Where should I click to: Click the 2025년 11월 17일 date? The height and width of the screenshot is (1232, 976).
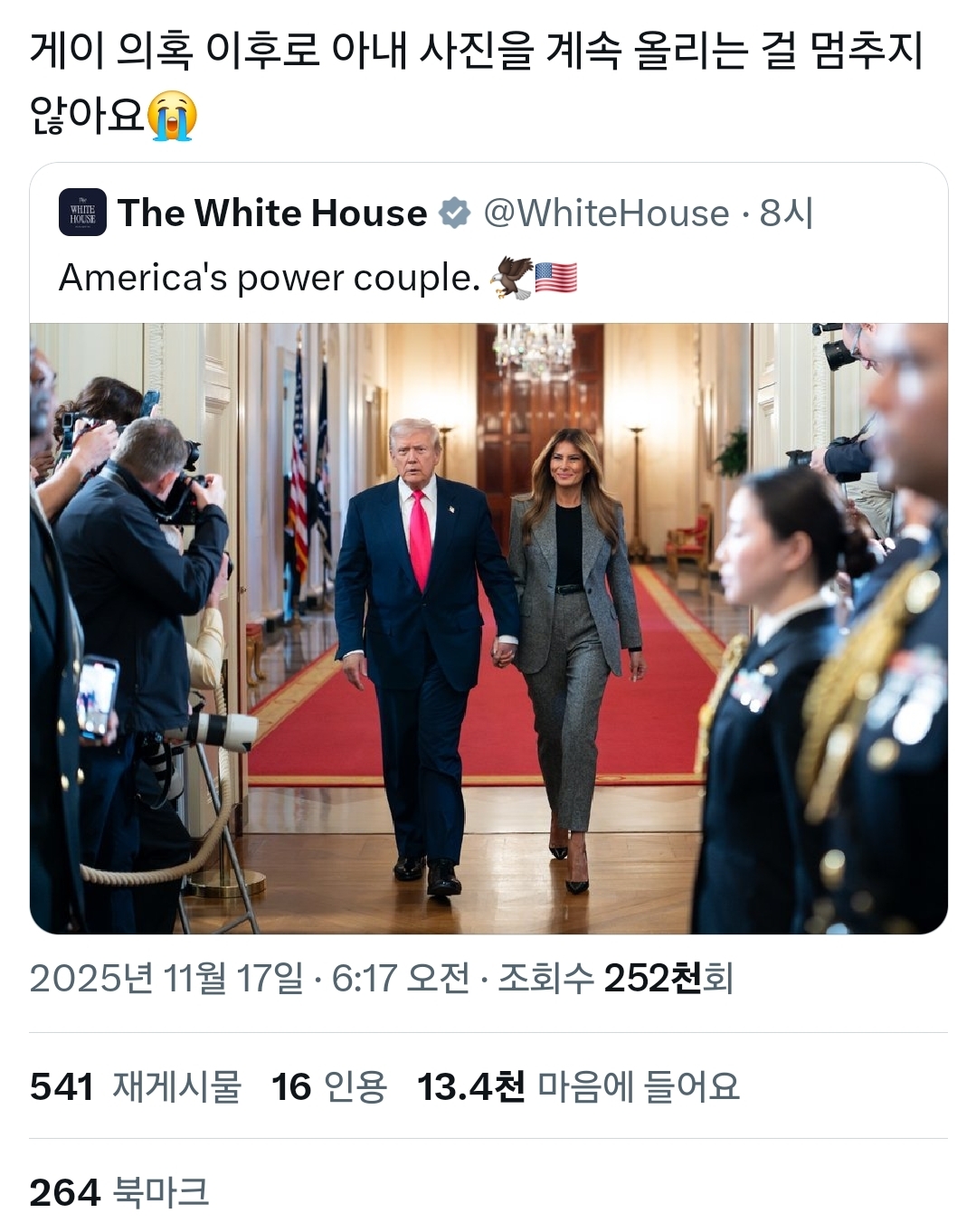(x=166, y=978)
